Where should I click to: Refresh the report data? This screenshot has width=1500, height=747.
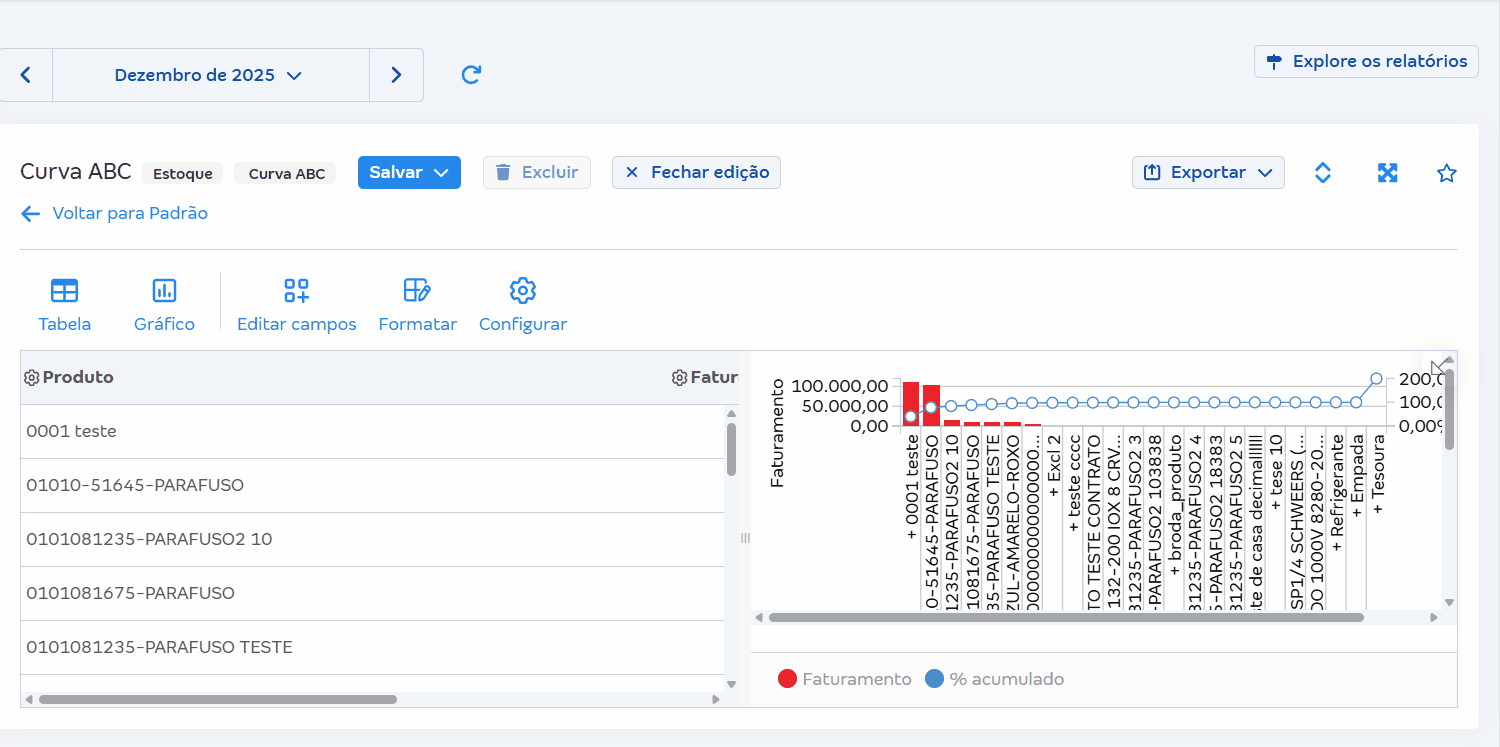(x=470, y=74)
